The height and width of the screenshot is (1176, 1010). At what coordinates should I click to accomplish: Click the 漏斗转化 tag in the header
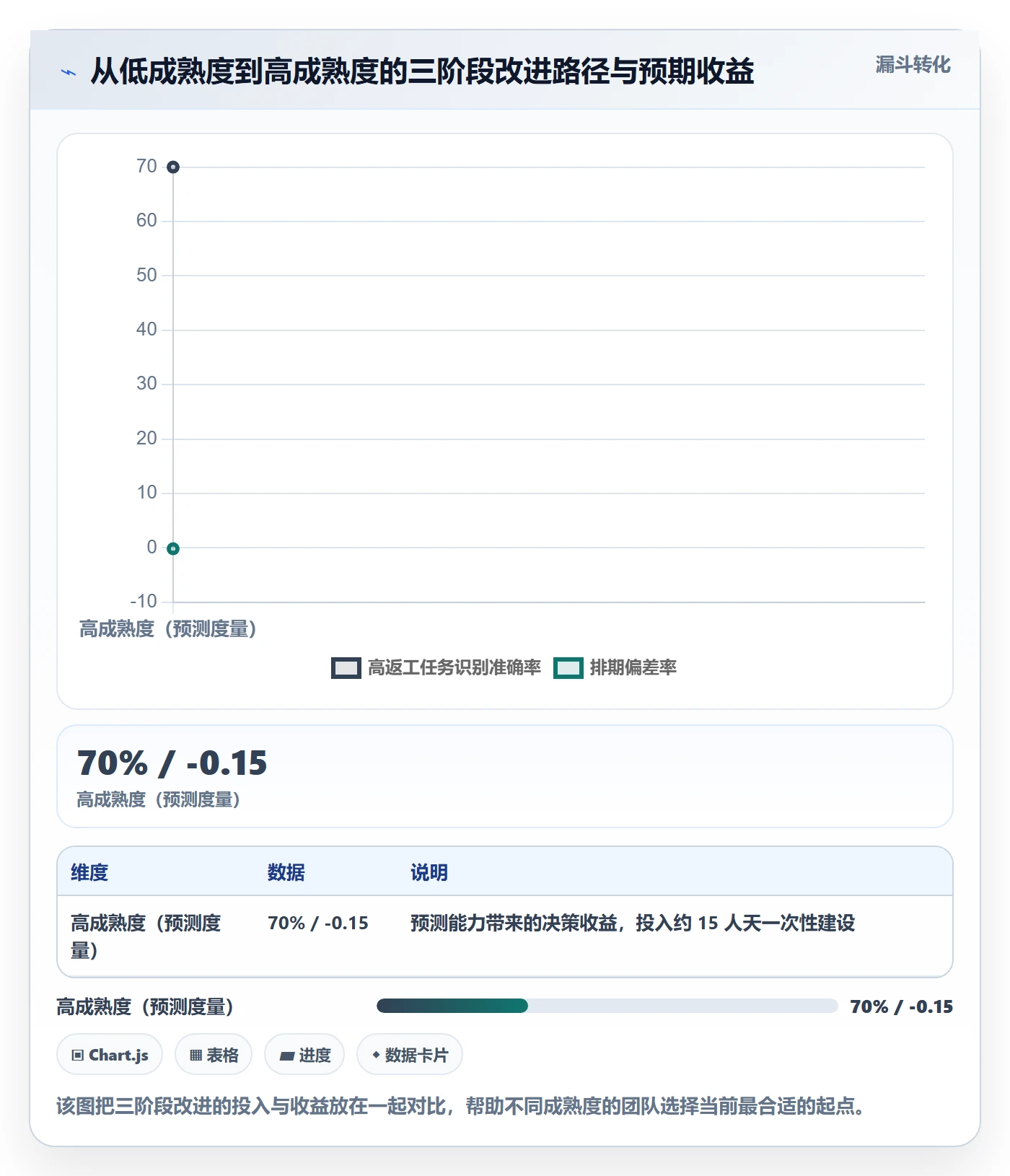coord(913,65)
